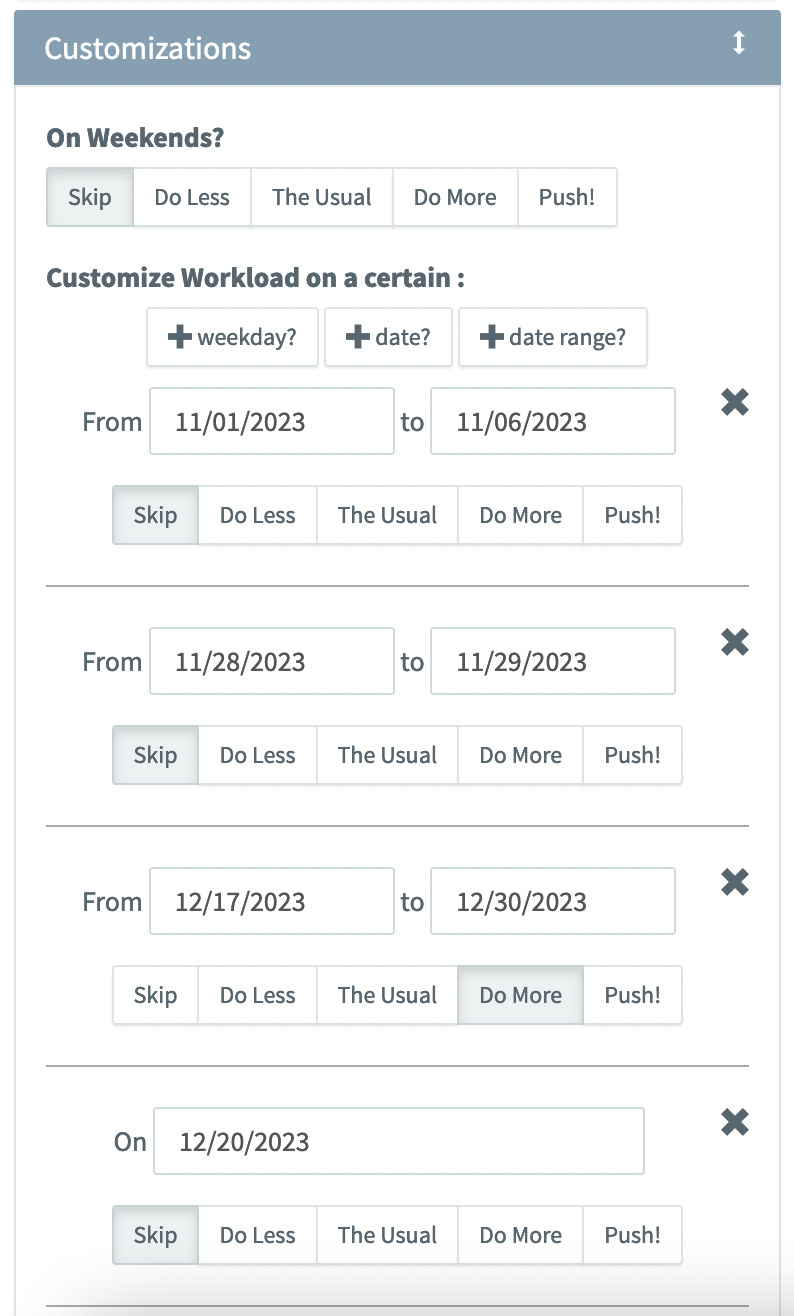Edit the 11/06/2023 end date

pos(552,421)
